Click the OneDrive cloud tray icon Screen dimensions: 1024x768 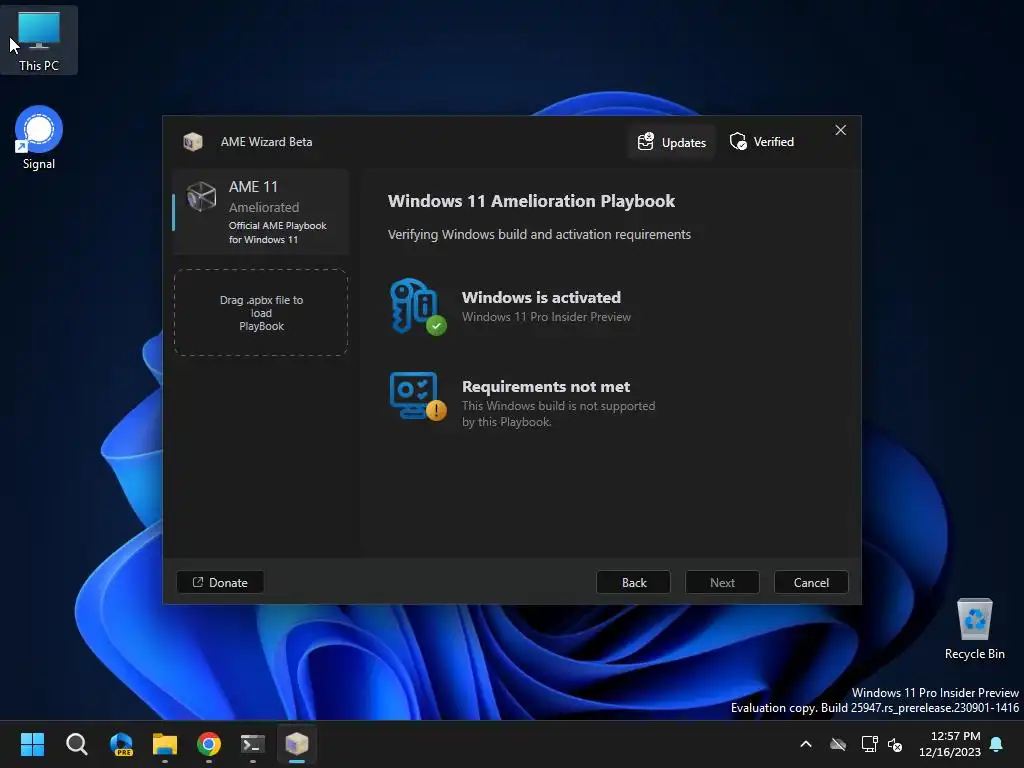click(x=838, y=744)
